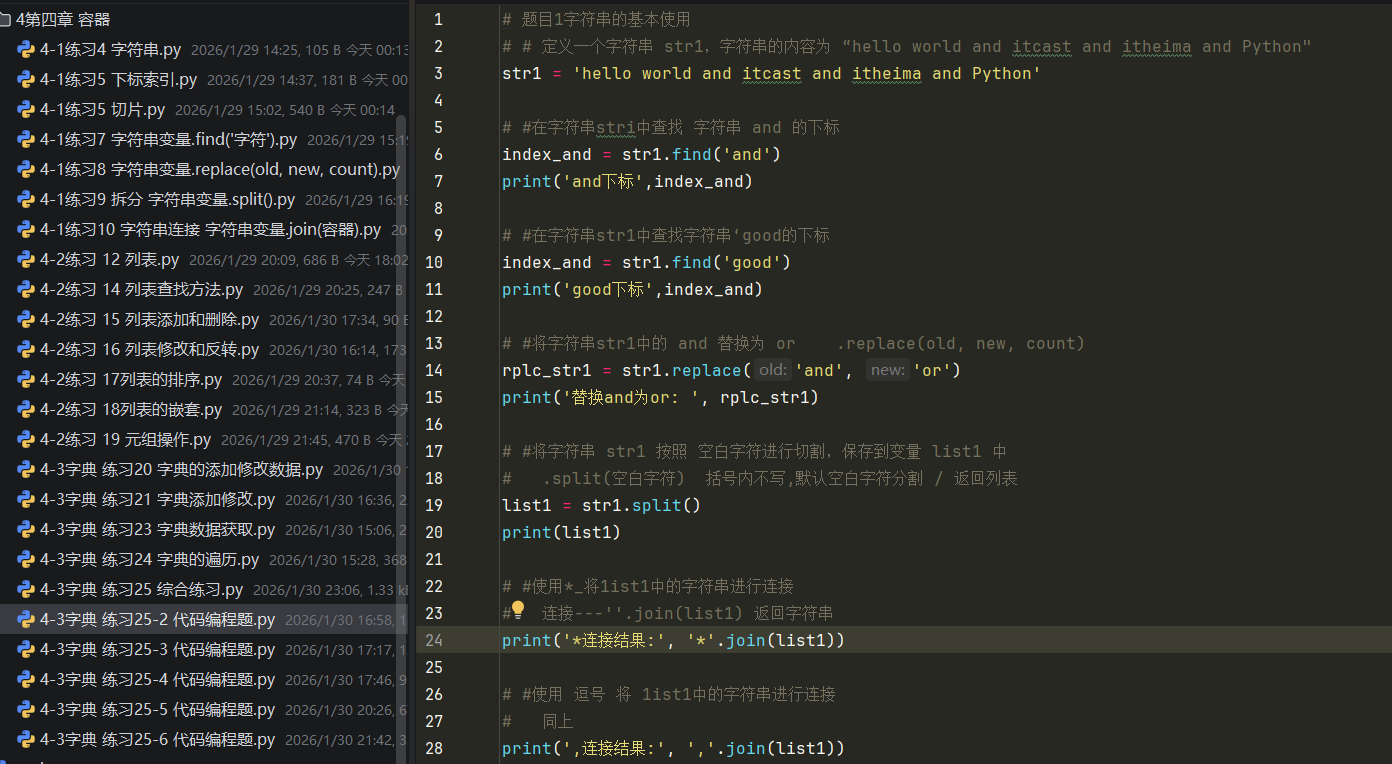This screenshot has height=764, width=1392.
Task: Click the folder icon of 4第四章 容器
Action: (5, 19)
